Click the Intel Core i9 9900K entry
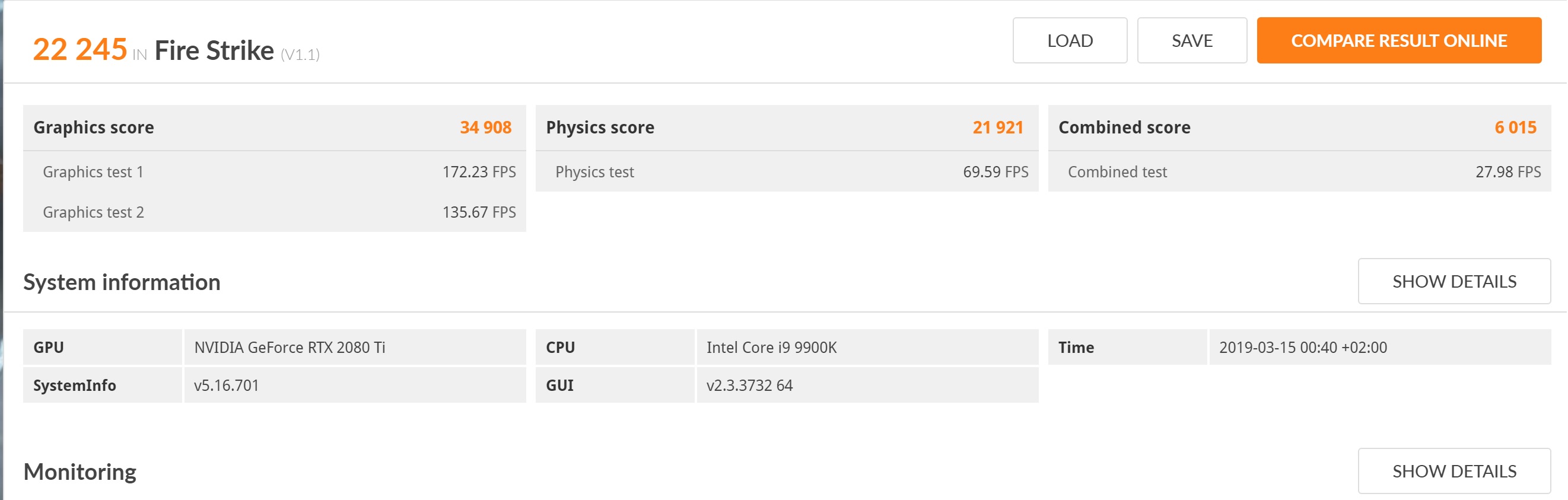 (x=771, y=348)
